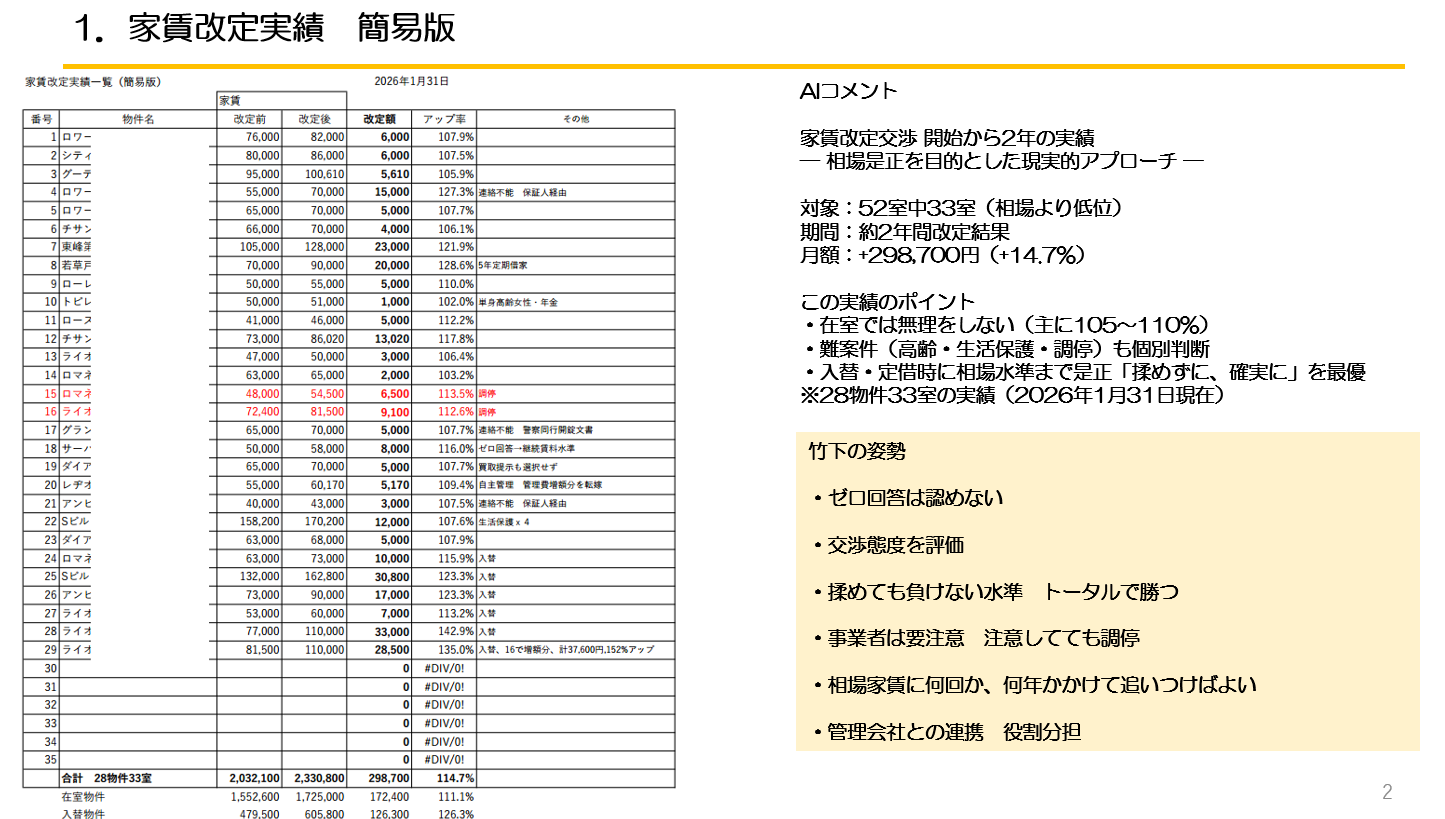This screenshot has height=819, width=1445.
Task: Select the 改定後 column header
Action: point(314,119)
